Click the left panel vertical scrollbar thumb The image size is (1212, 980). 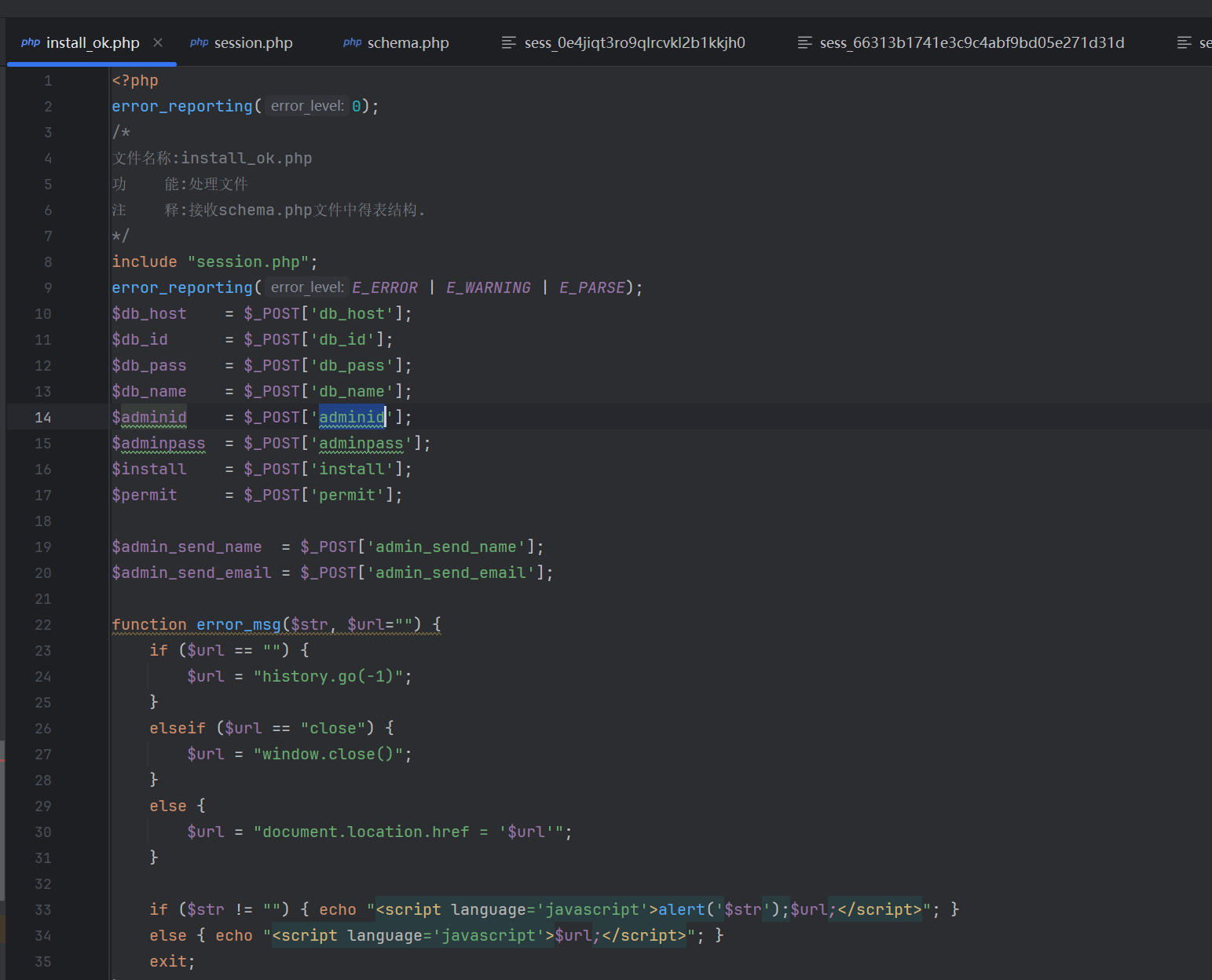[2, 821]
